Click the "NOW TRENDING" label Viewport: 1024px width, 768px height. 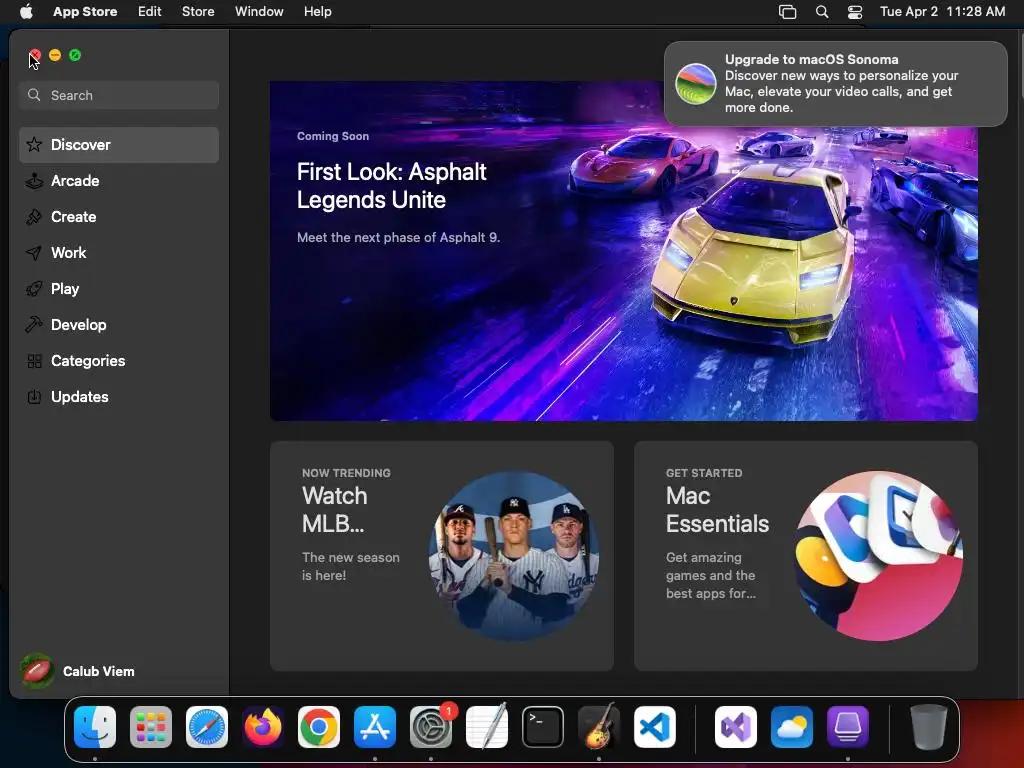346,473
